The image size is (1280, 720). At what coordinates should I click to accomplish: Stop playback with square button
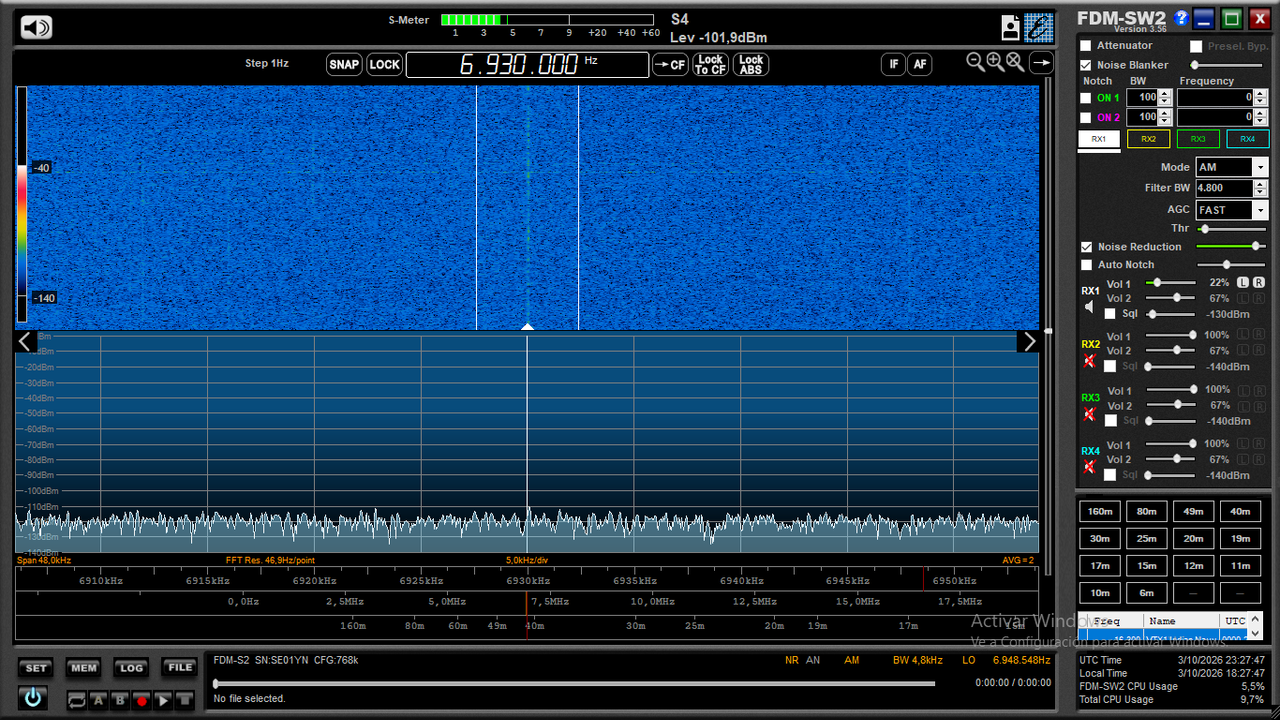pos(185,701)
